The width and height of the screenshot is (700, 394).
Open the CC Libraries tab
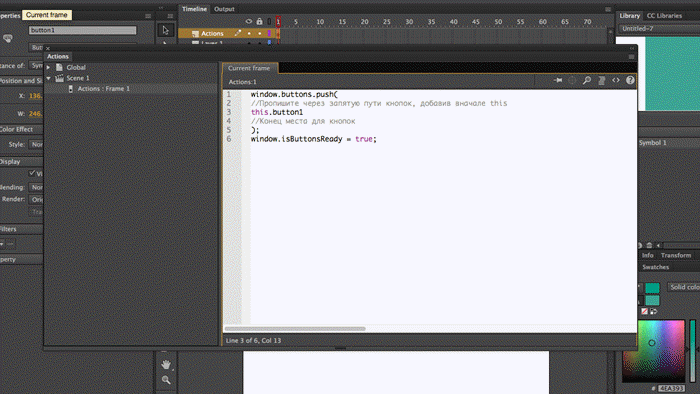click(664, 16)
